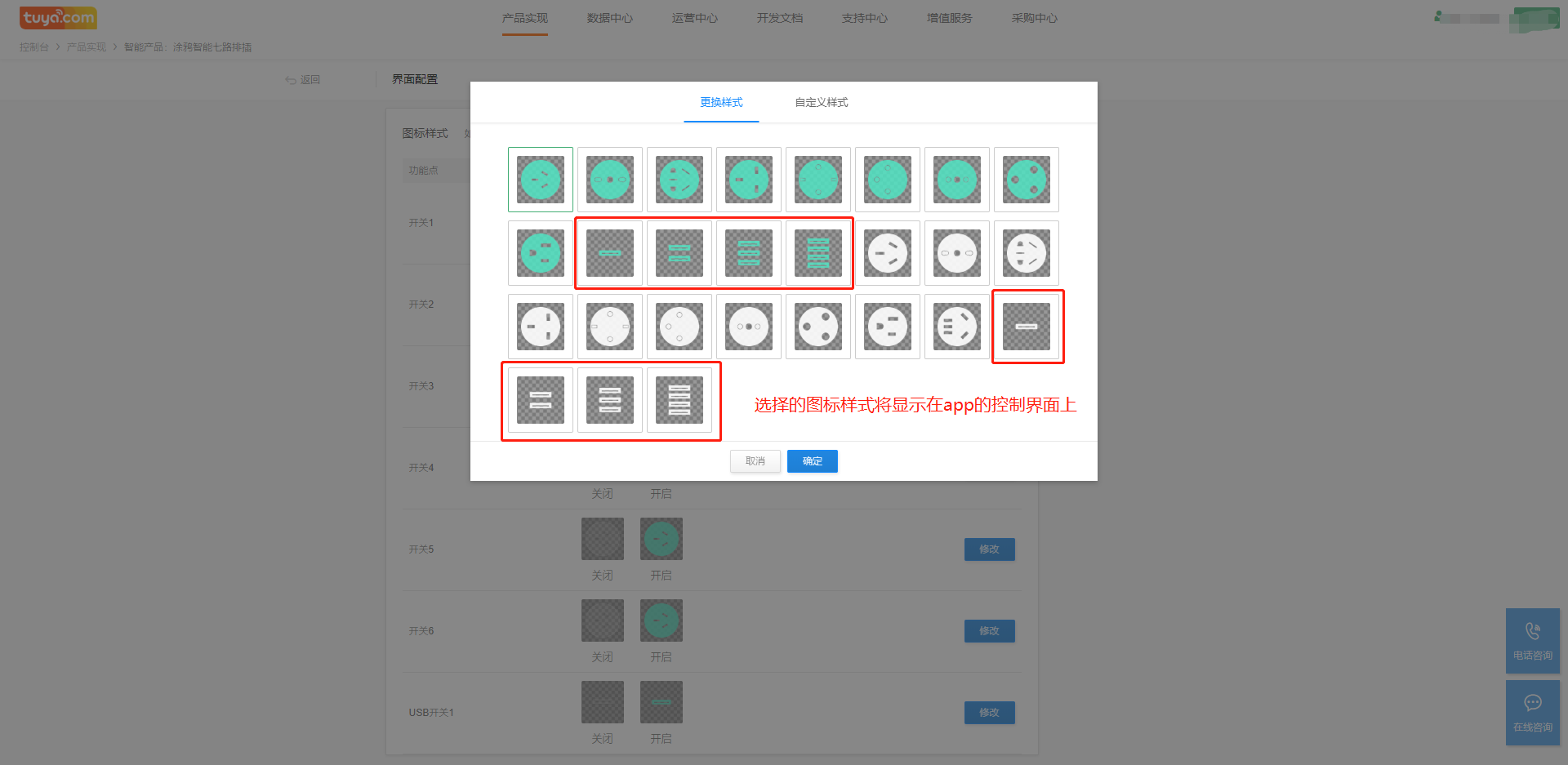
Task: Select the white single-bar icon style
Action: pos(1026,327)
